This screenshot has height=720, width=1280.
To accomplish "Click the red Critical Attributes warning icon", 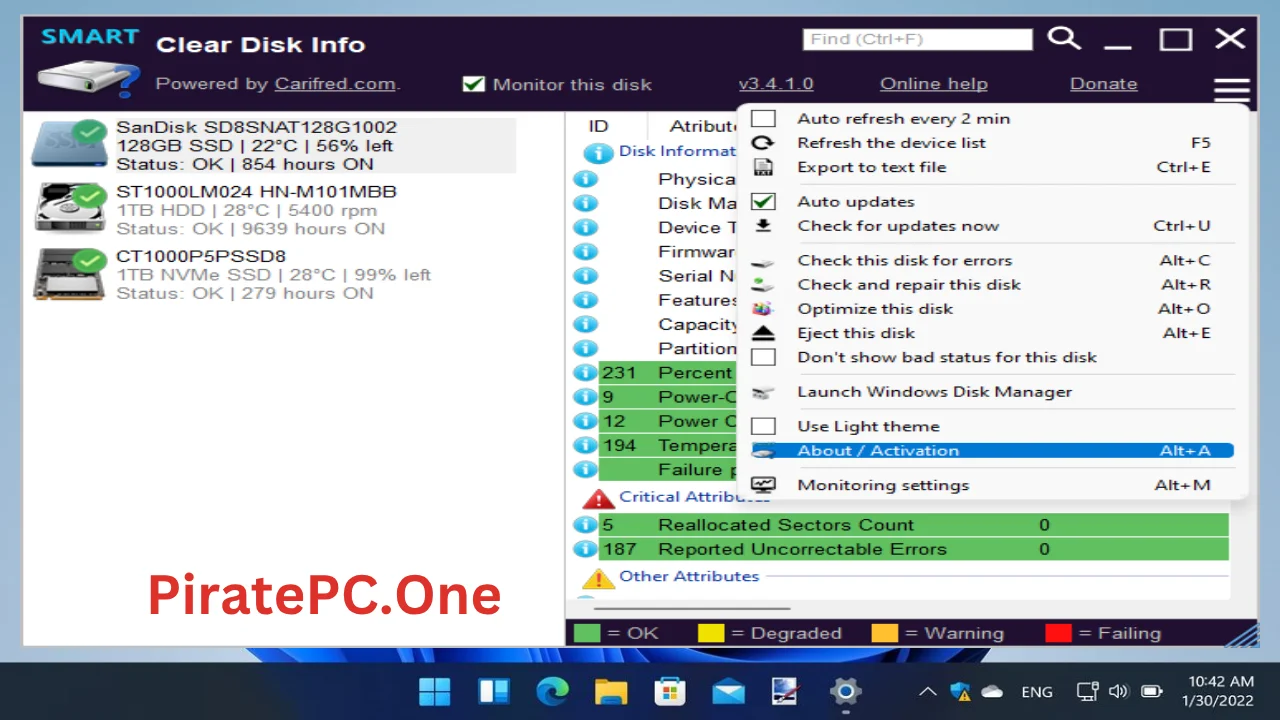I will pyautogui.click(x=598, y=498).
